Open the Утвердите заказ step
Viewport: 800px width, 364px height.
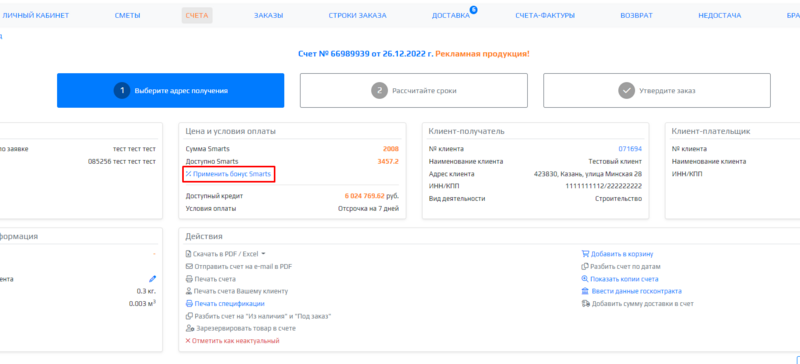pos(657,90)
